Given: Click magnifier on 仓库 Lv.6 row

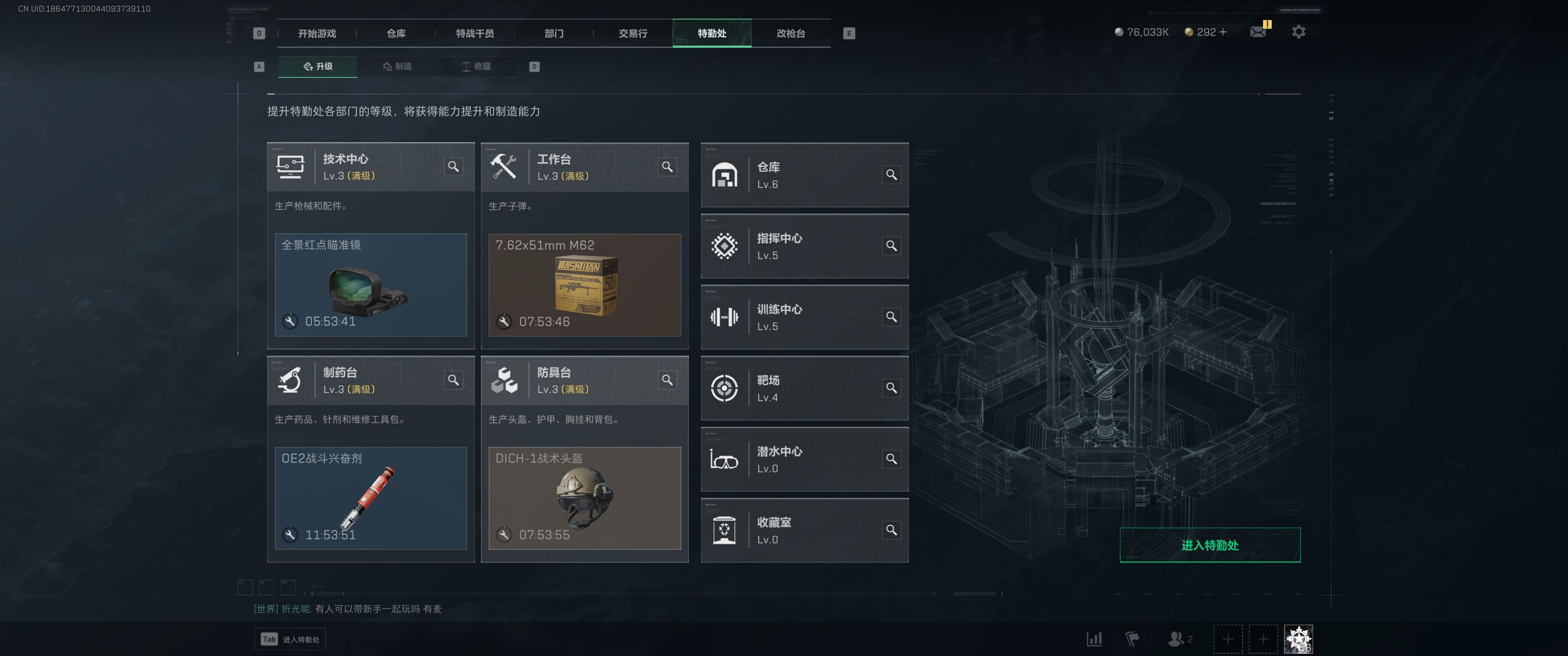Looking at the screenshot, I should (891, 174).
